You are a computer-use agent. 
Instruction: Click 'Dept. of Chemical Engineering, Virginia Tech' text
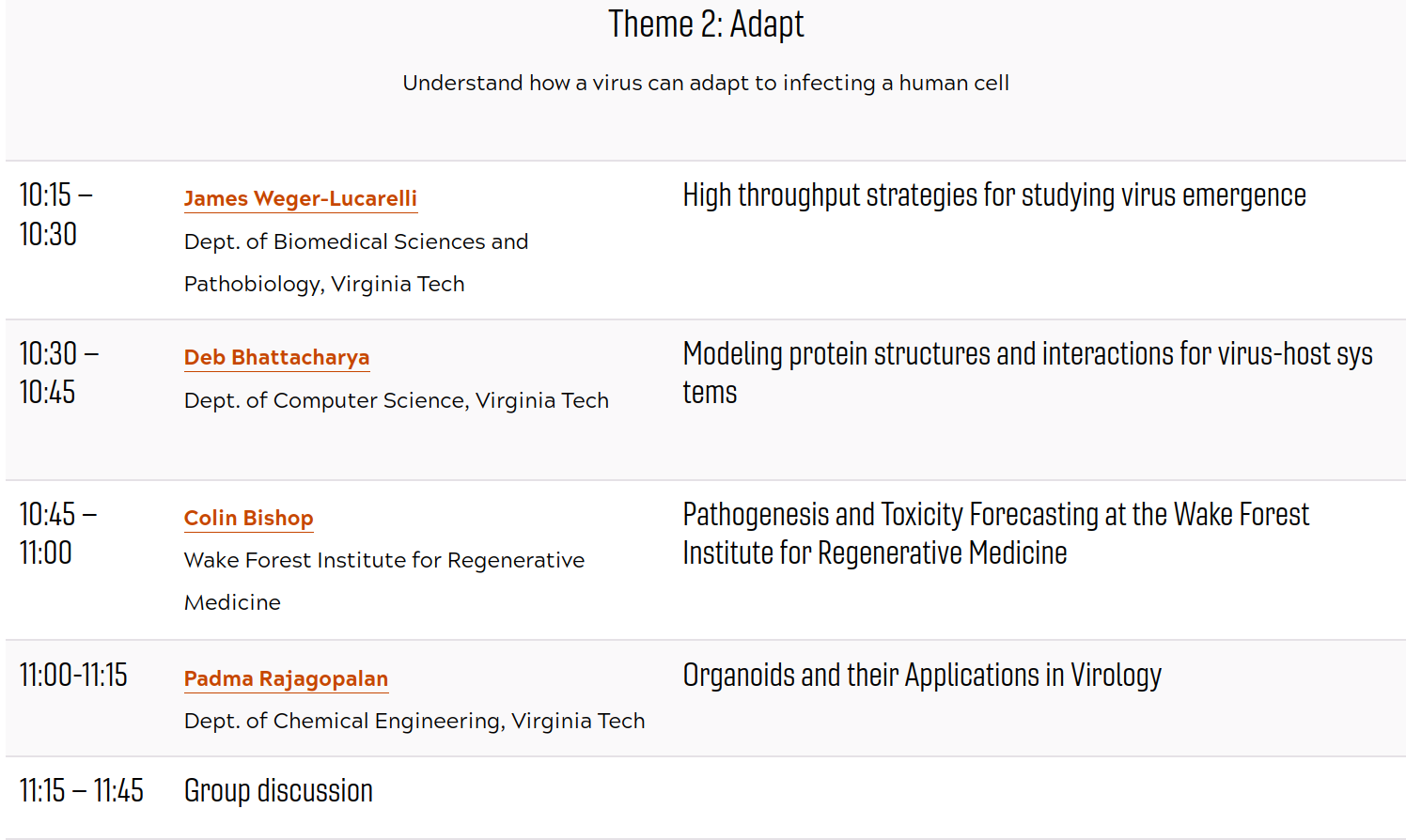coord(414,721)
